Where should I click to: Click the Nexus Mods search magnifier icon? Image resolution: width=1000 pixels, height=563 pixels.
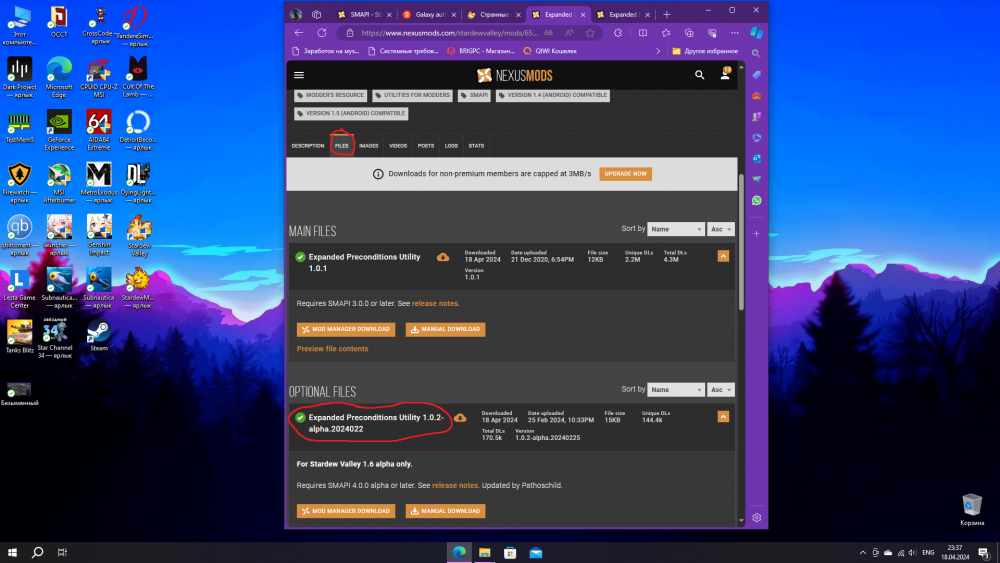pos(700,74)
